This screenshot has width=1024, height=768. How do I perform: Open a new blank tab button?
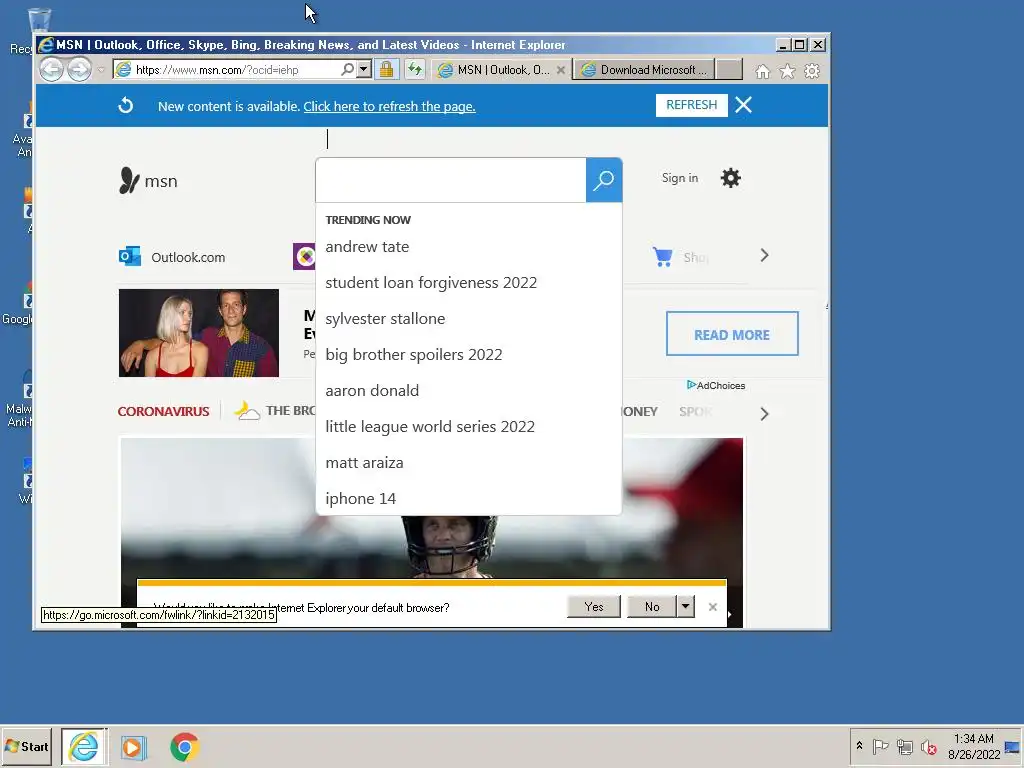(x=729, y=70)
